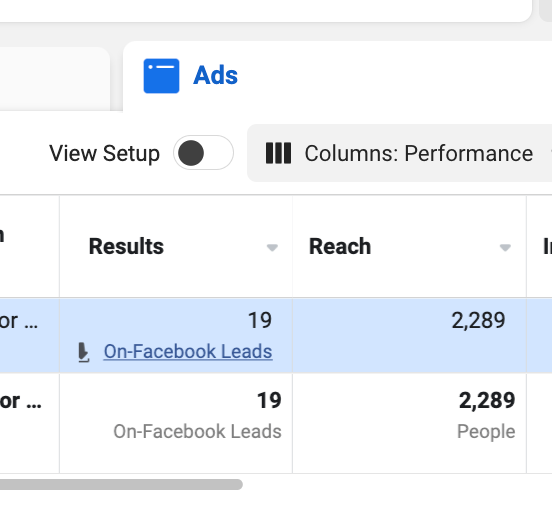Click the horizontal table scrollbar

point(121,484)
